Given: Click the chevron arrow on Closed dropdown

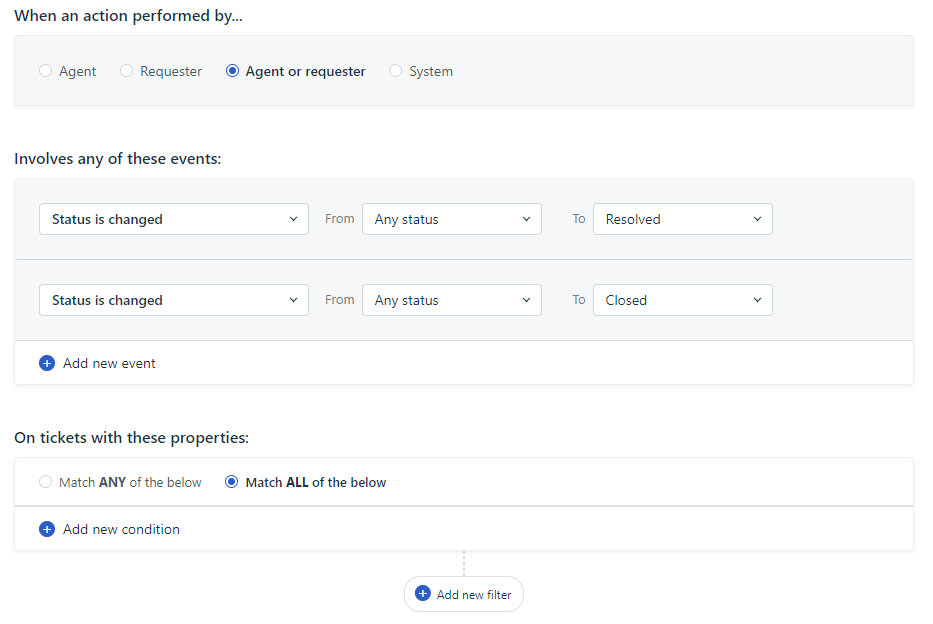Looking at the screenshot, I should click(x=757, y=300).
